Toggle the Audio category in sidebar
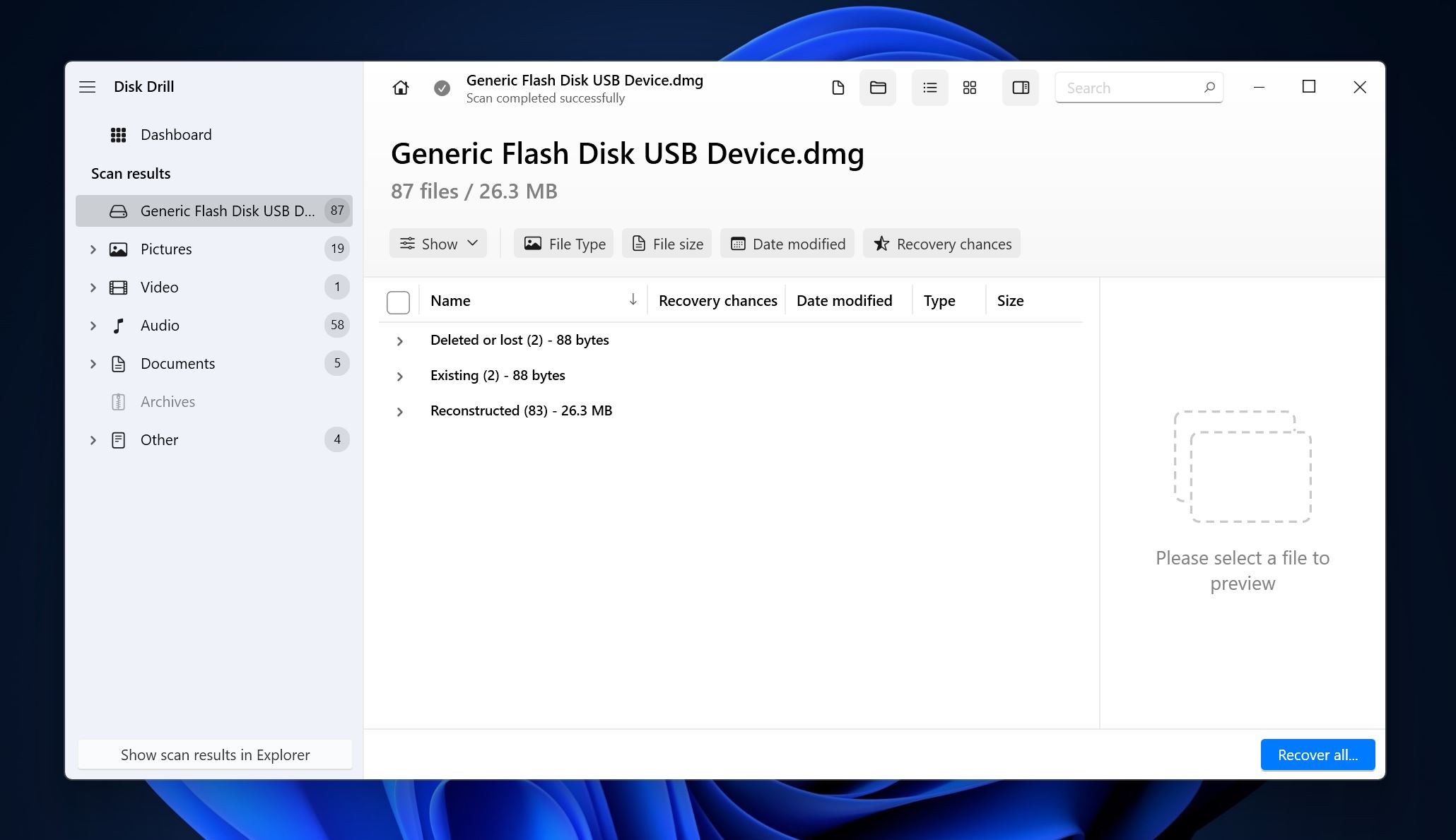1456x840 pixels. pyautogui.click(x=92, y=325)
